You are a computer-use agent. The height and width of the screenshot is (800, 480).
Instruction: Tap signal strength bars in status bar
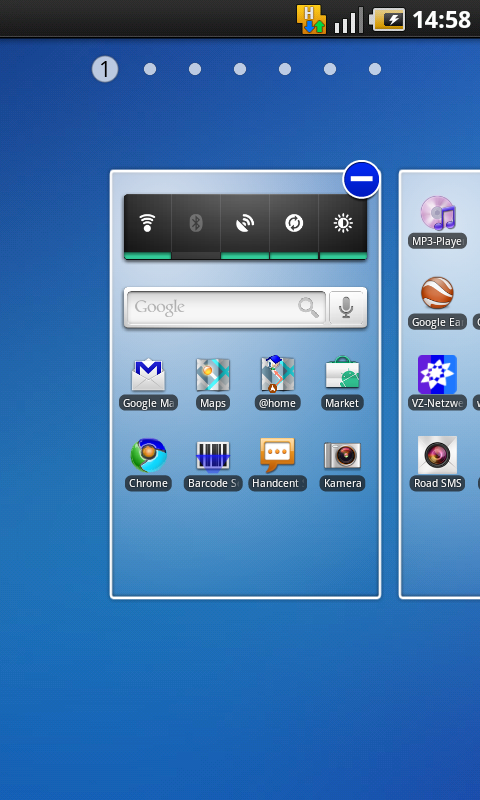(x=349, y=20)
